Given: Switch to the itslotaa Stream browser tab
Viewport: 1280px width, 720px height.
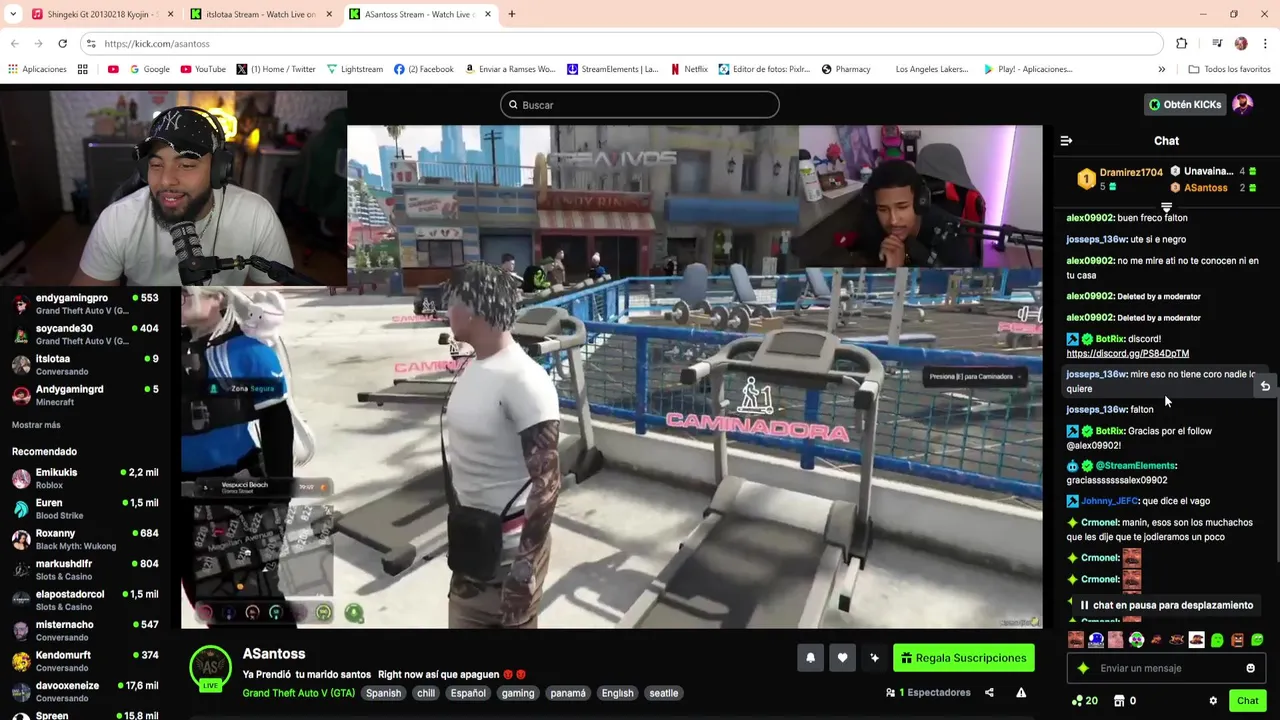Looking at the screenshot, I should (x=260, y=14).
